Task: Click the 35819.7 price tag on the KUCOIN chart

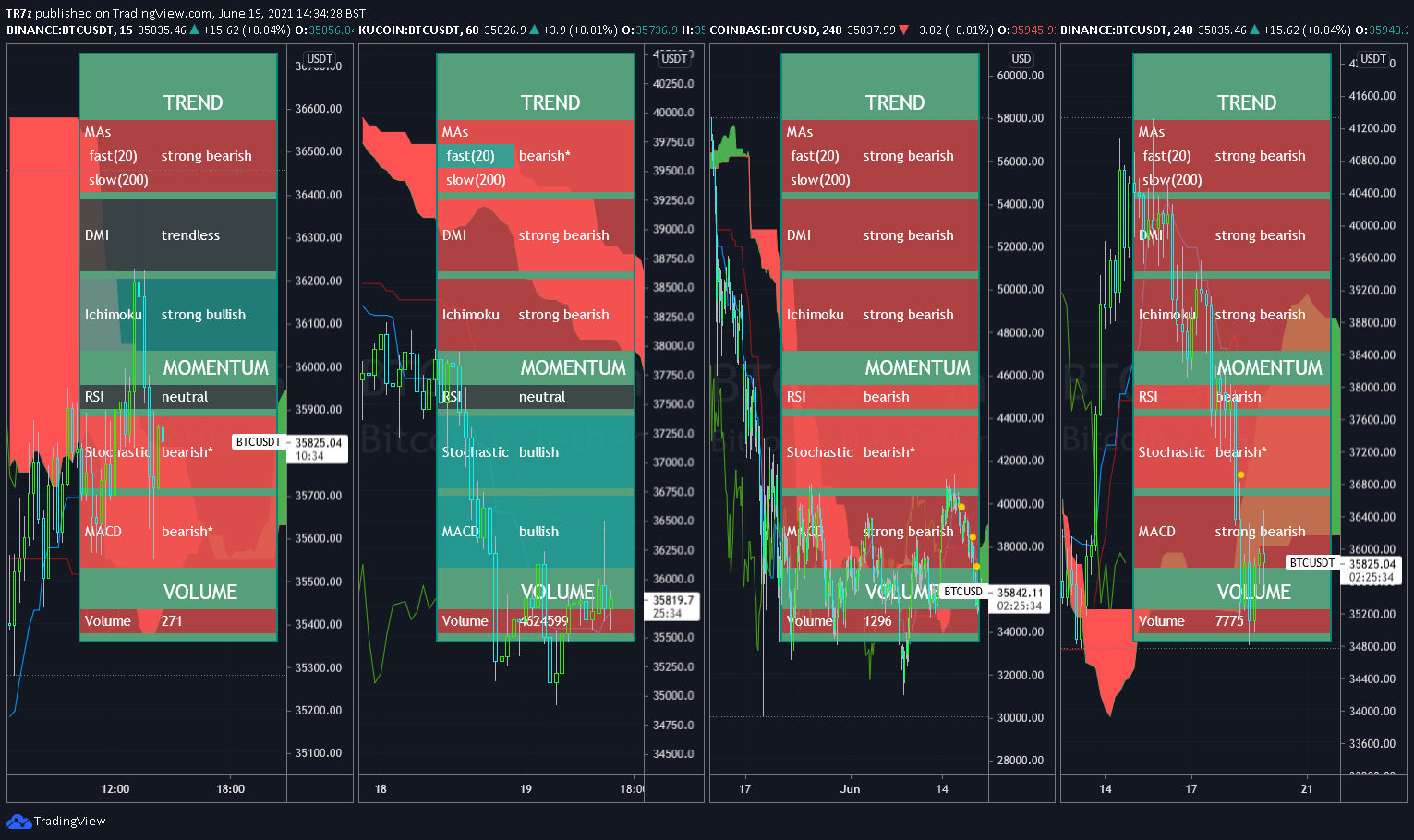Action: coord(671,606)
